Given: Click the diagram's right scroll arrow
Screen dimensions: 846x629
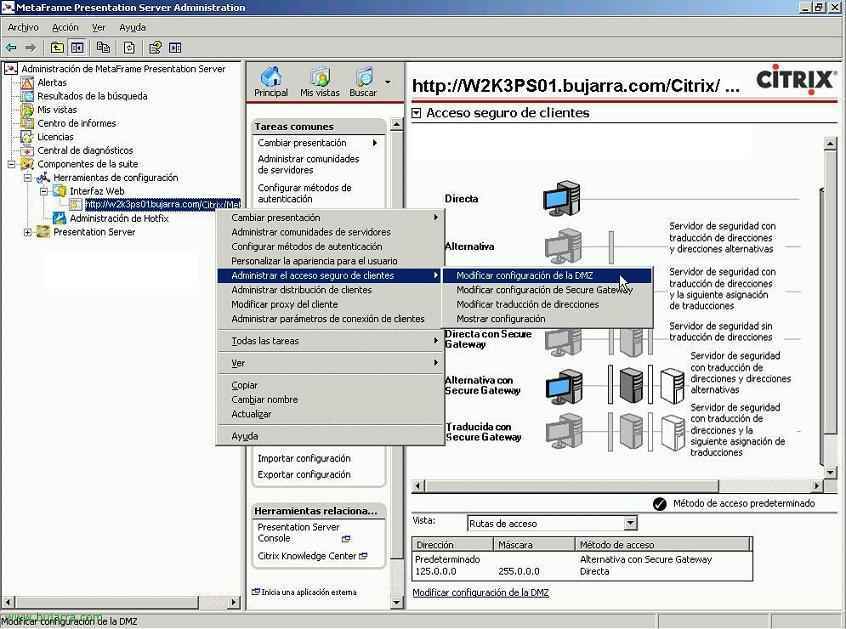Looking at the screenshot, I should (x=817, y=486).
